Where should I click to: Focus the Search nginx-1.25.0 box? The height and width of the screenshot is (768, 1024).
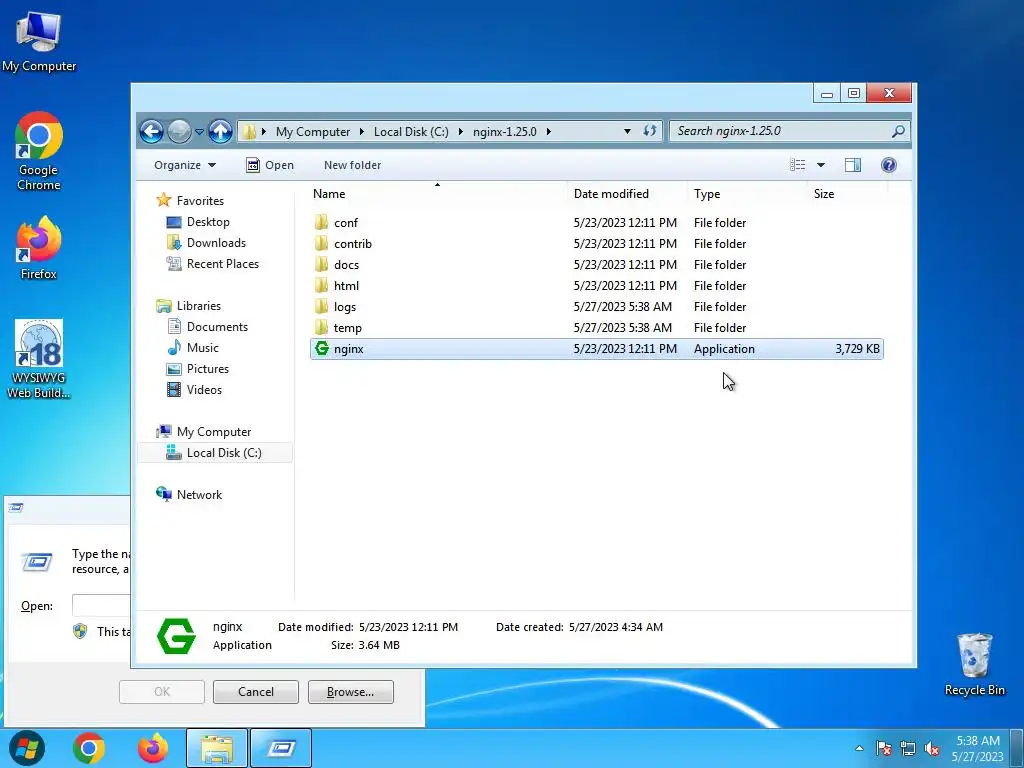[x=782, y=131]
